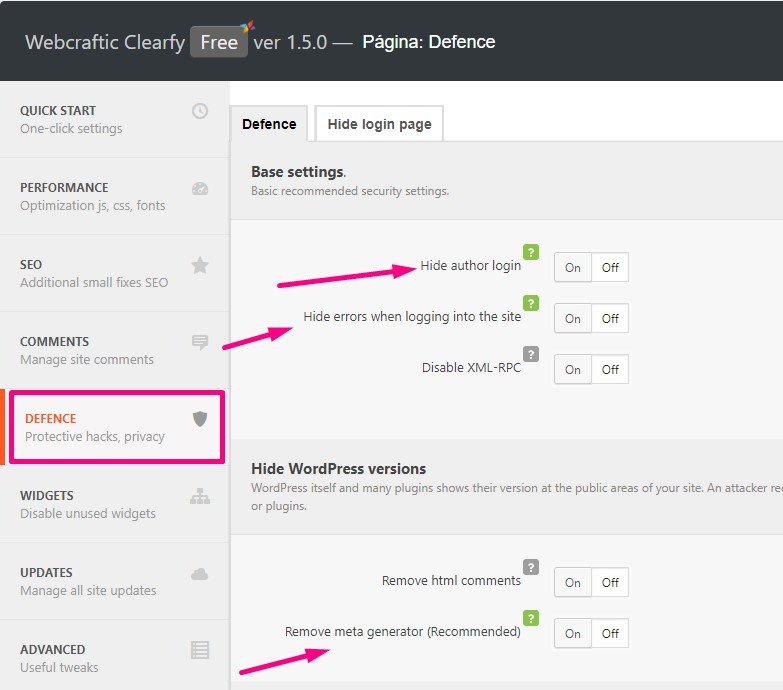Click the Disable XML-RPC label
783x690 pixels.
(471, 367)
